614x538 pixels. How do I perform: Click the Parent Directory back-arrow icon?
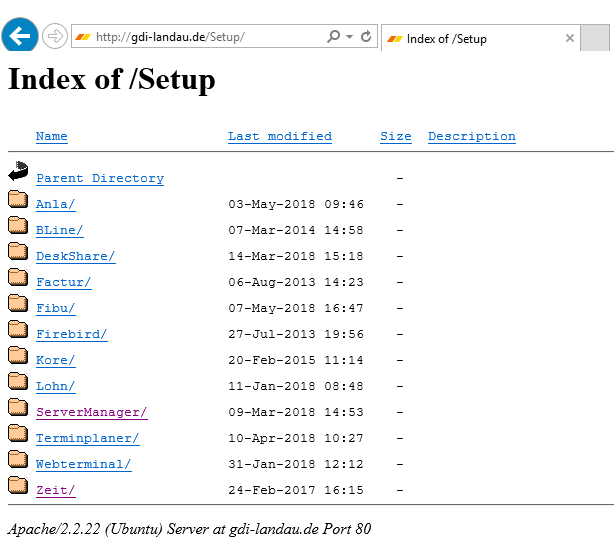tap(18, 172)
